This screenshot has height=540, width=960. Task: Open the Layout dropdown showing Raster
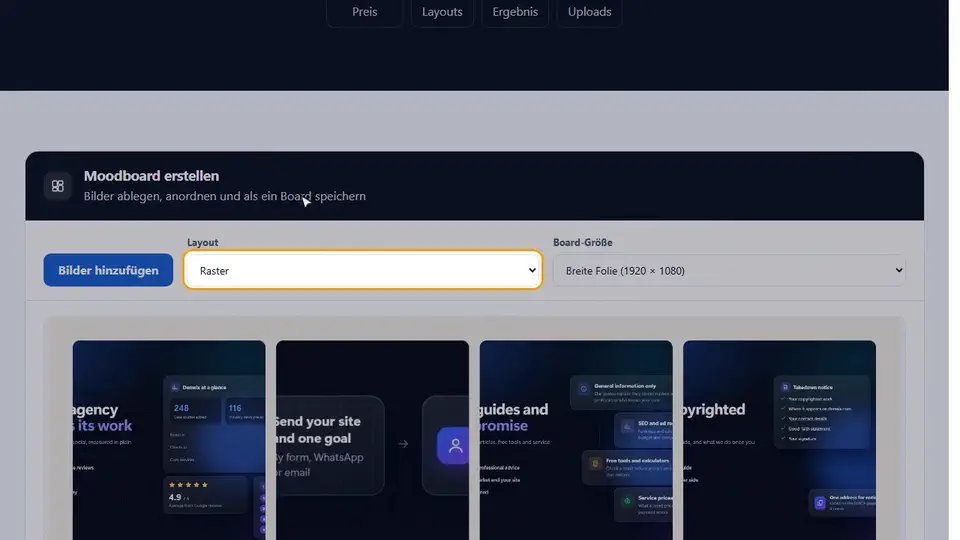pyautogui.click(x=362, y=270)
